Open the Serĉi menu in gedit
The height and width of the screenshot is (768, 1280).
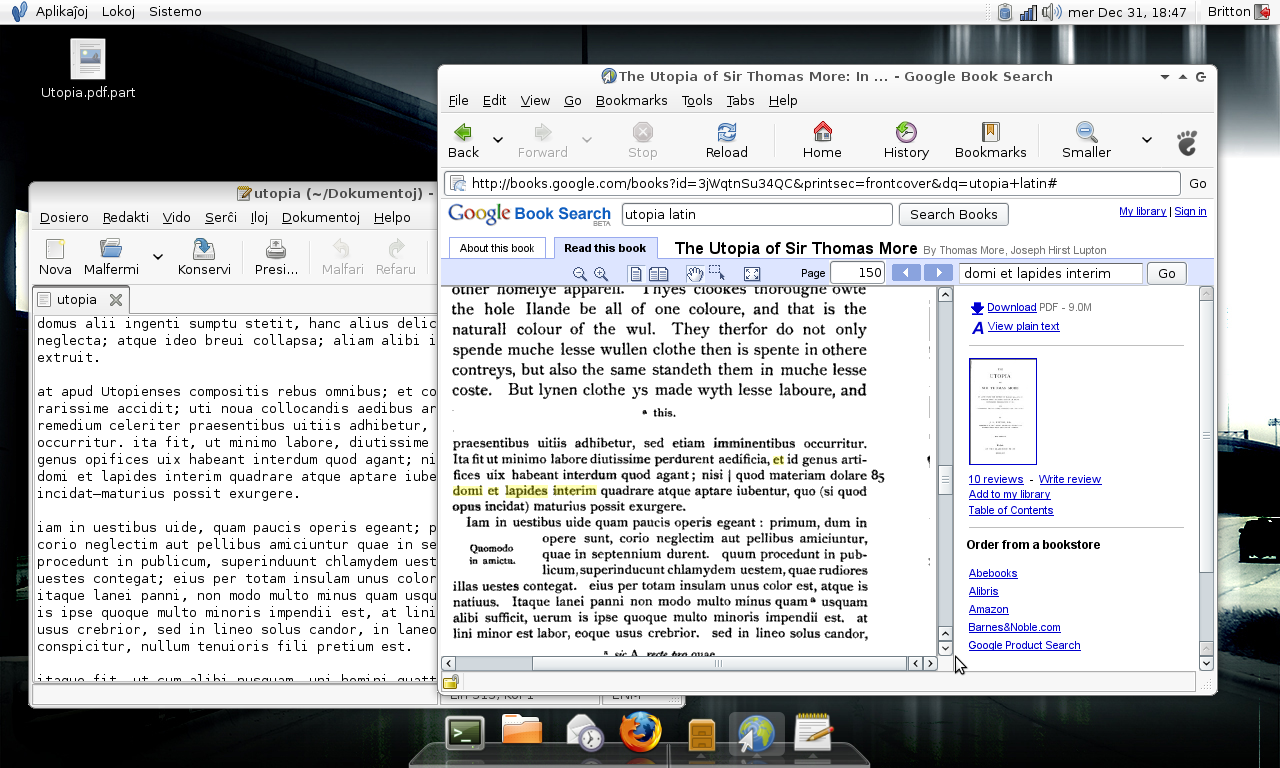tap(221, 217)
